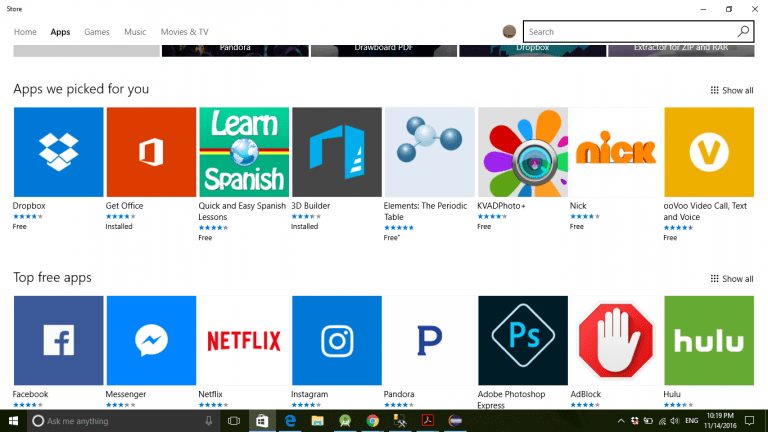Open the Action Center notifications

(749, 421)
